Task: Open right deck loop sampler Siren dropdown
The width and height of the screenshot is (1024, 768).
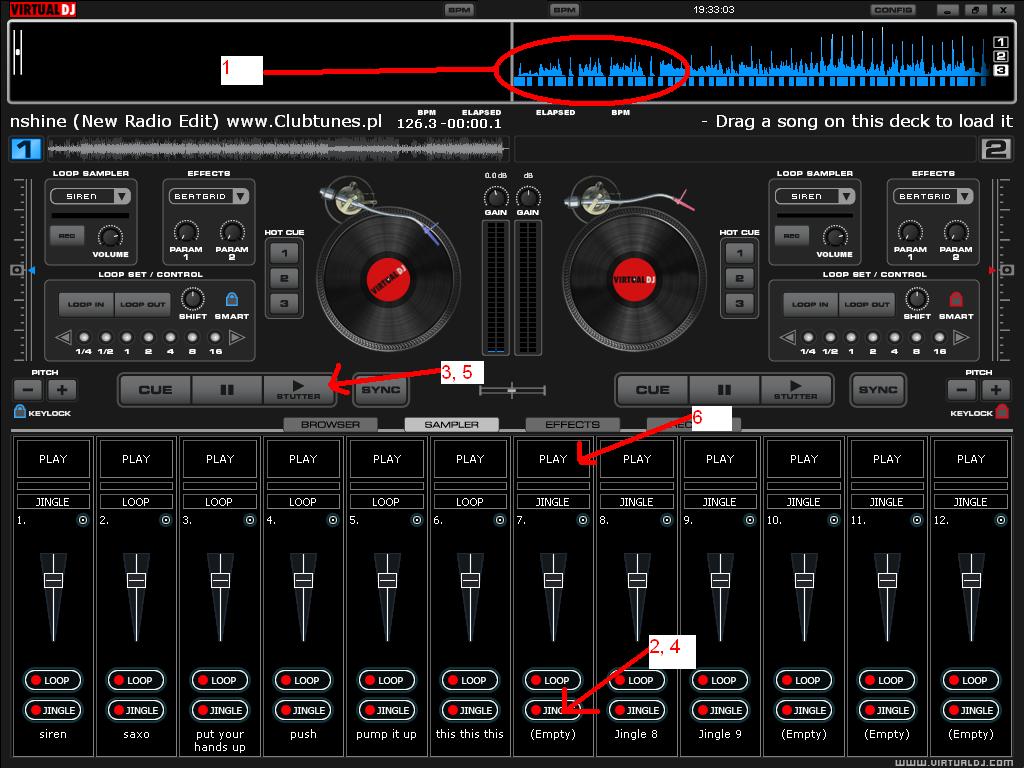Action: click(815, 196)
